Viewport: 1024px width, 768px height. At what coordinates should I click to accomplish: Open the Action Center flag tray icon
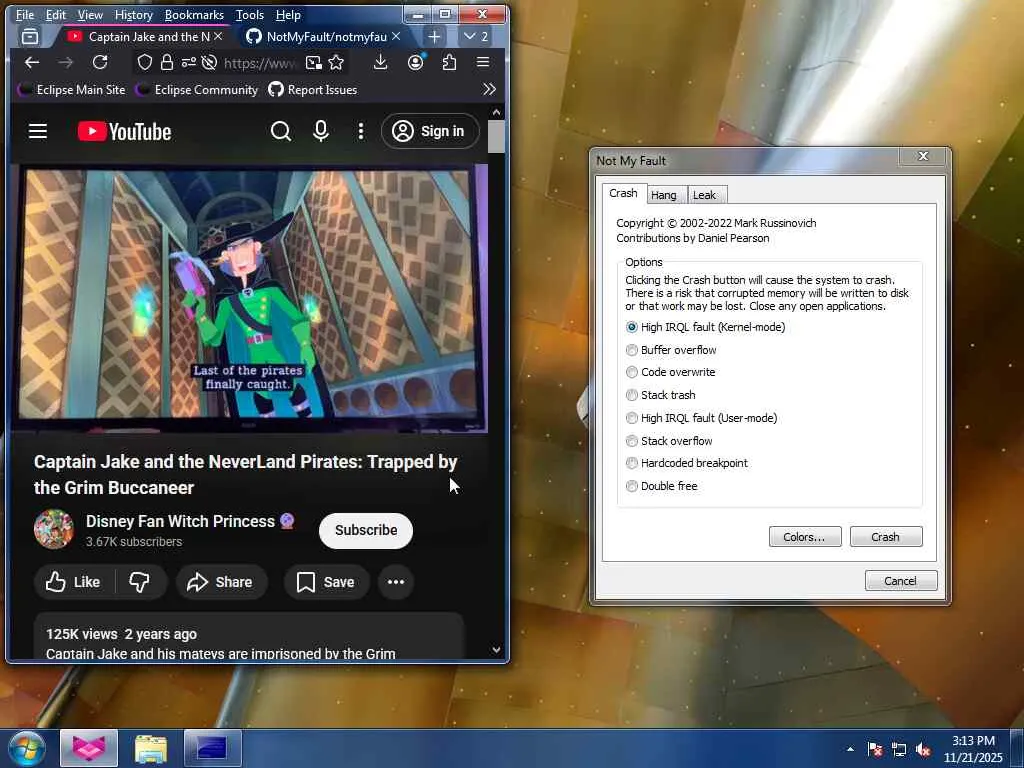pyautogui.click(x=874, y=750)
